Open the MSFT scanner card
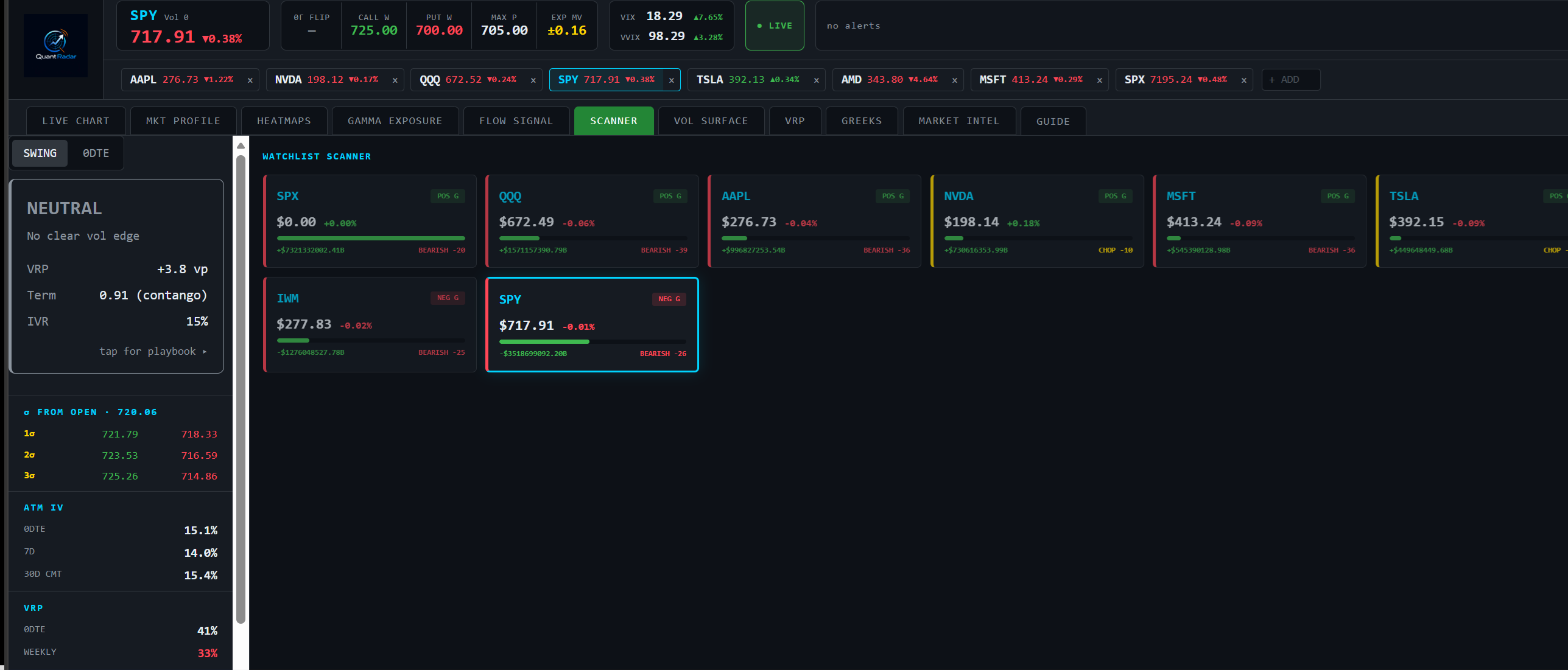1568x670 pixels. coord(1260,221)
